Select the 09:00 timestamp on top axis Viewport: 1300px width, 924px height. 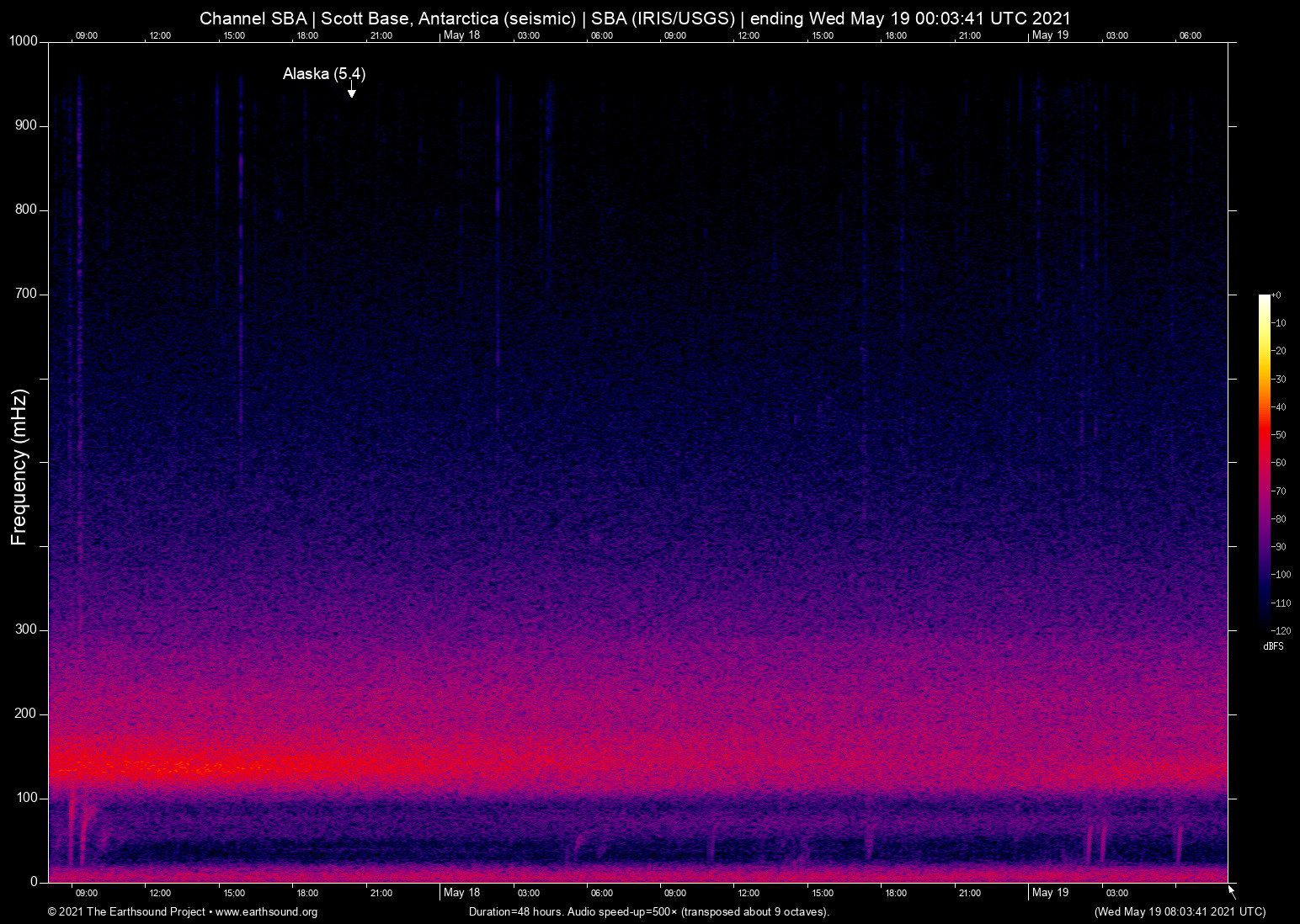pyautogui.click(x=88, y=35)
